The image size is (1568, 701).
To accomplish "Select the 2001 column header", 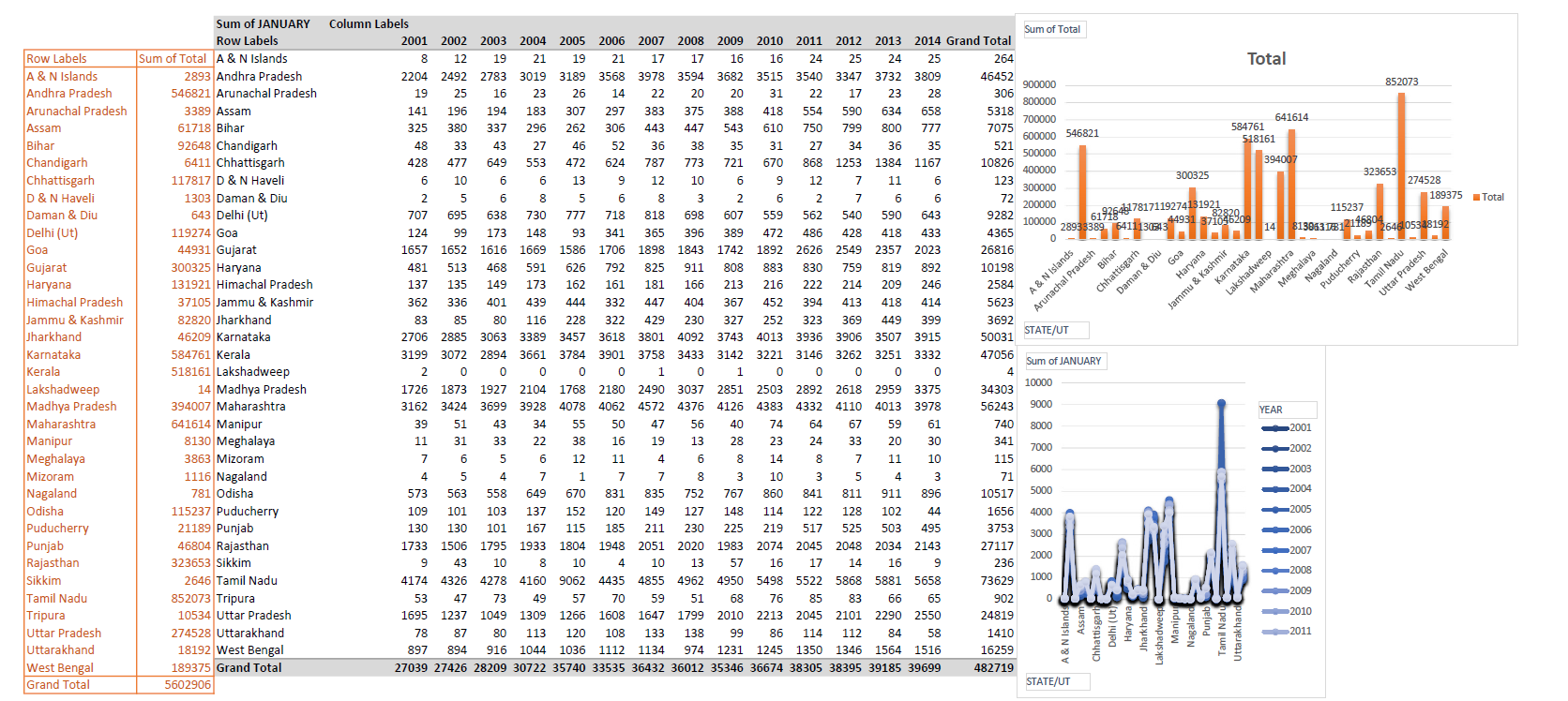I will (415, 40).
